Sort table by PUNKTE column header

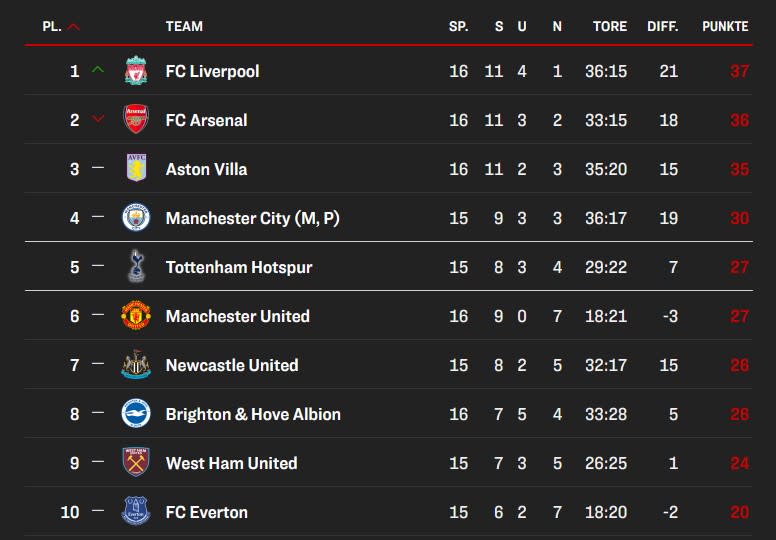click(x=725, y=26)
